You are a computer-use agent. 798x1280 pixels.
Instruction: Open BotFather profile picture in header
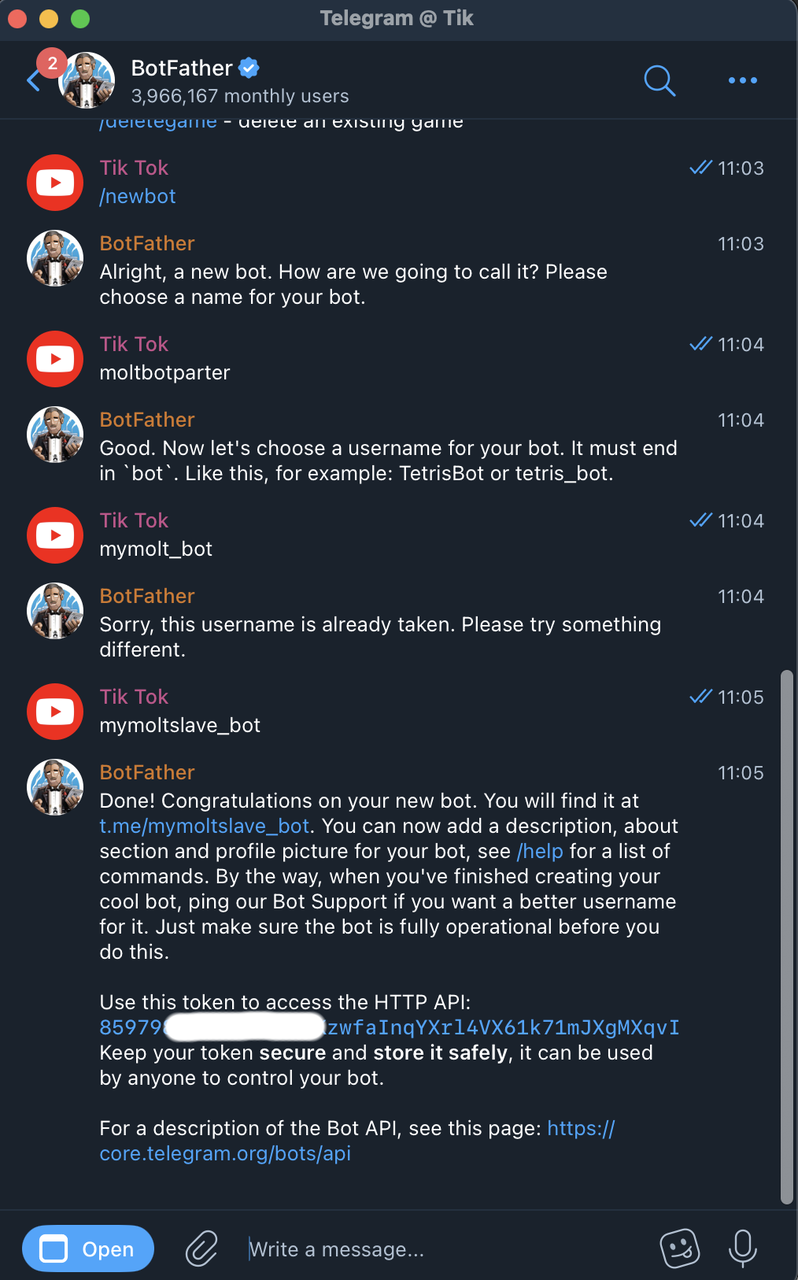pyautogui.click(x=87, y=80)
